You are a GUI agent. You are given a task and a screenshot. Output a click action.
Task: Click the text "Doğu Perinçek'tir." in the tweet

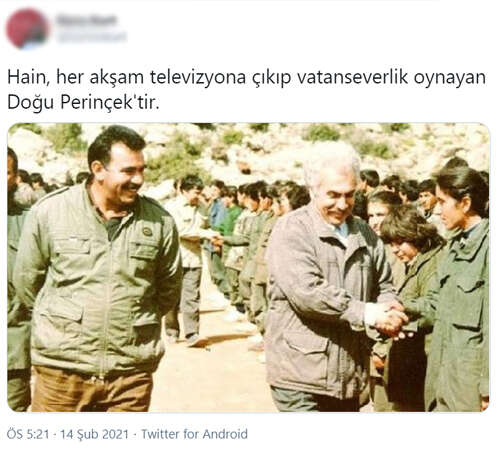84,103
